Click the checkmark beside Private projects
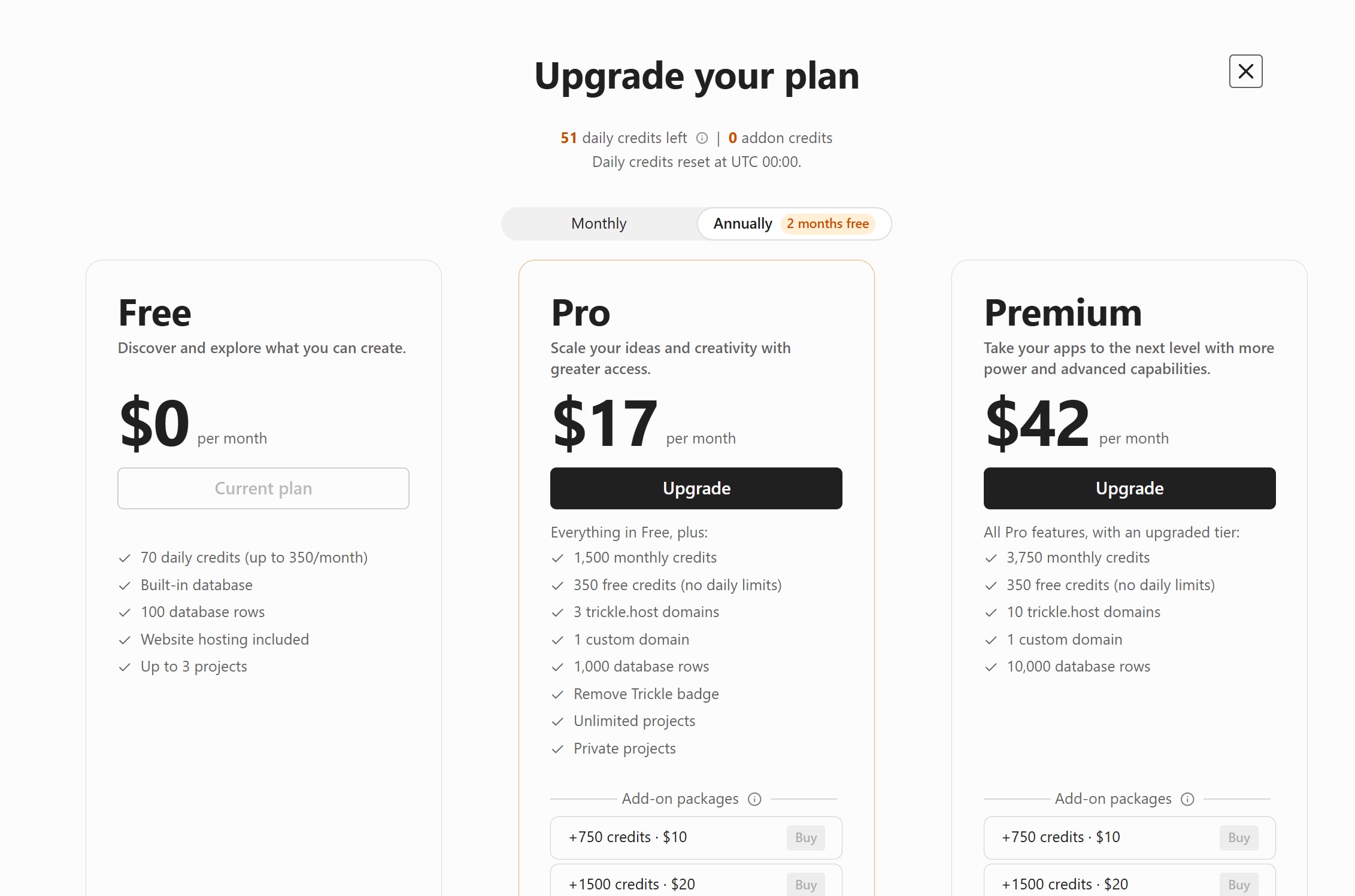1355x896 pixels. tap(557, 749)
